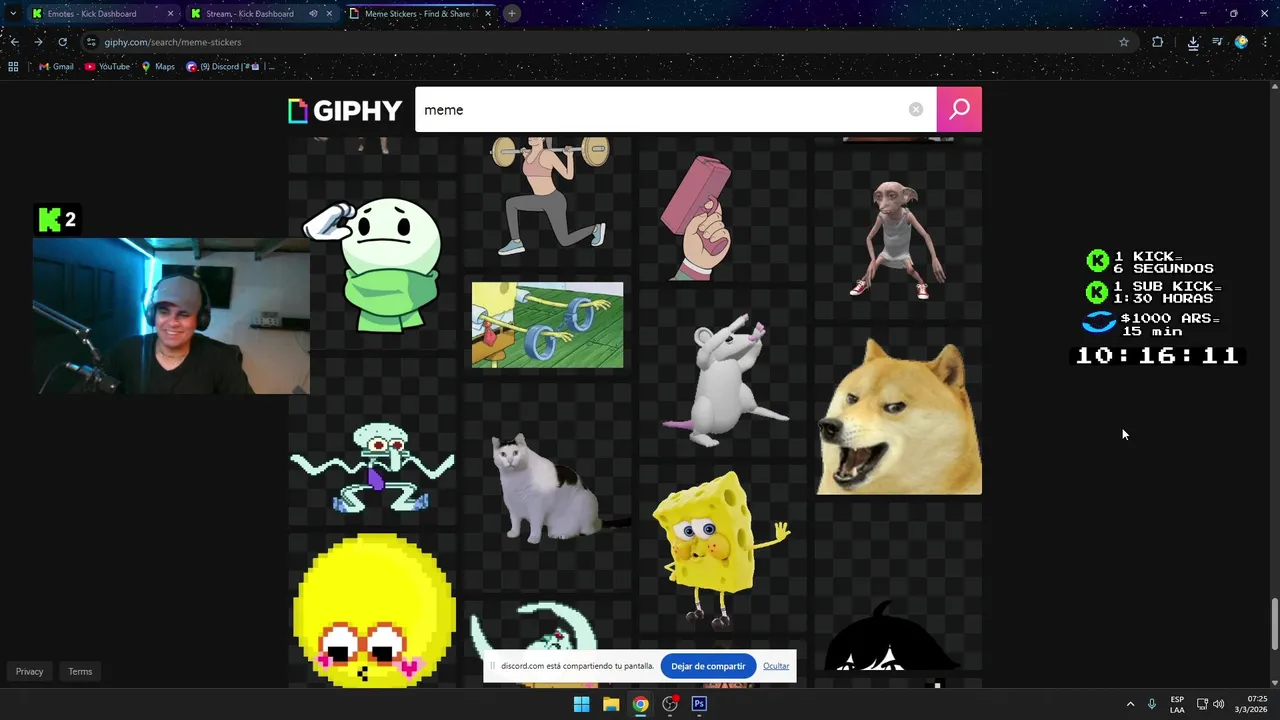Select the 3D SpongeBob sticker

(723, 549)
